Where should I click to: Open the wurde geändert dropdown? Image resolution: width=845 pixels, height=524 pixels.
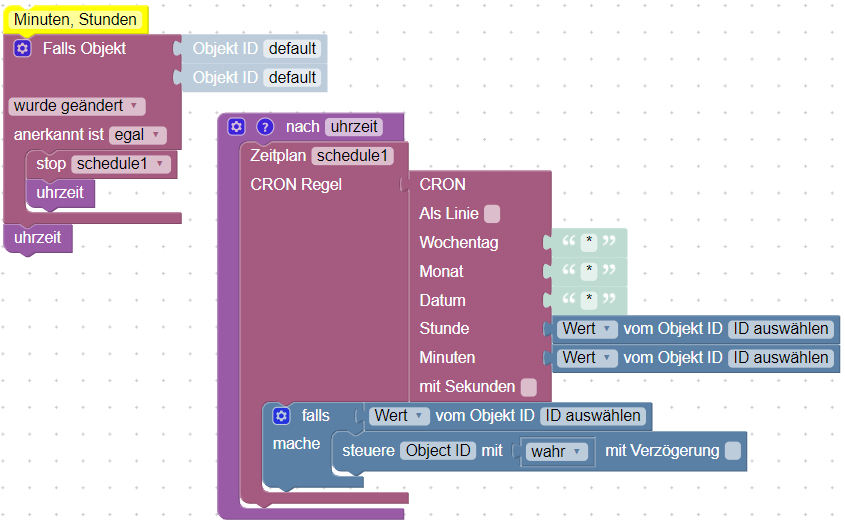pyautogui.click(x=77, y=106)
